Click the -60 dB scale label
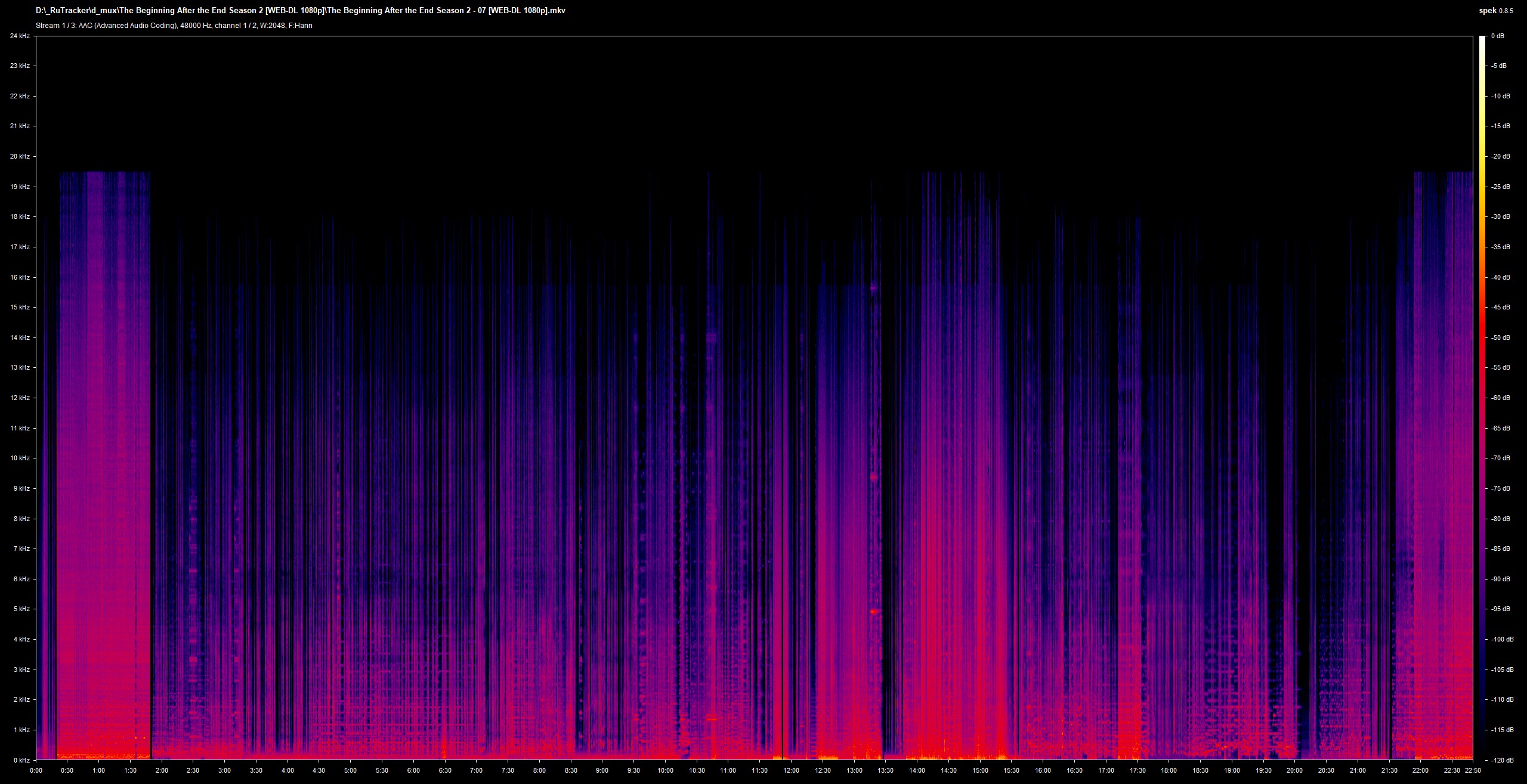Viewport: 1527px width, 784px height. click(x=1500, y=398)
